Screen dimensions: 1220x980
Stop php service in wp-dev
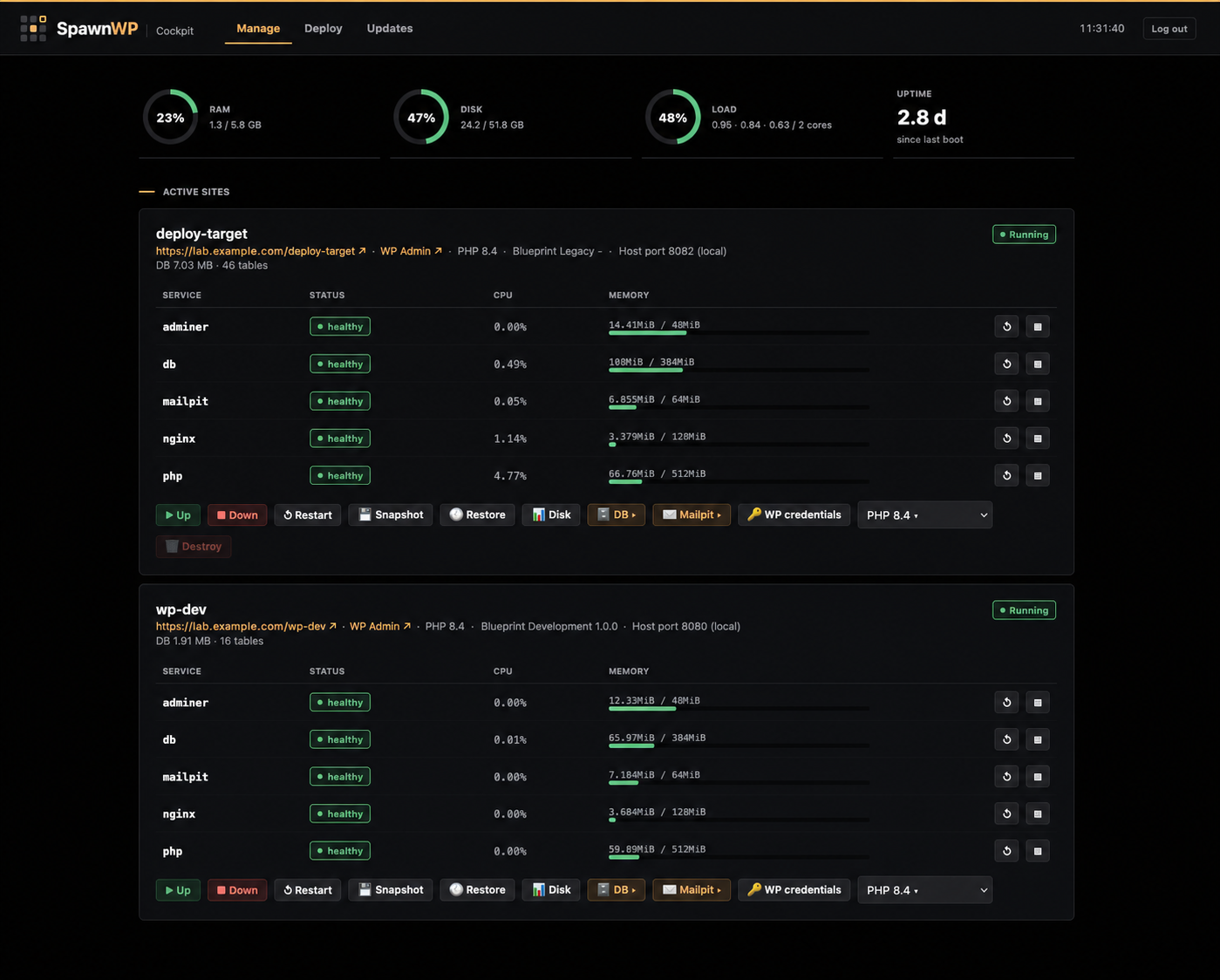(1038, 851)
